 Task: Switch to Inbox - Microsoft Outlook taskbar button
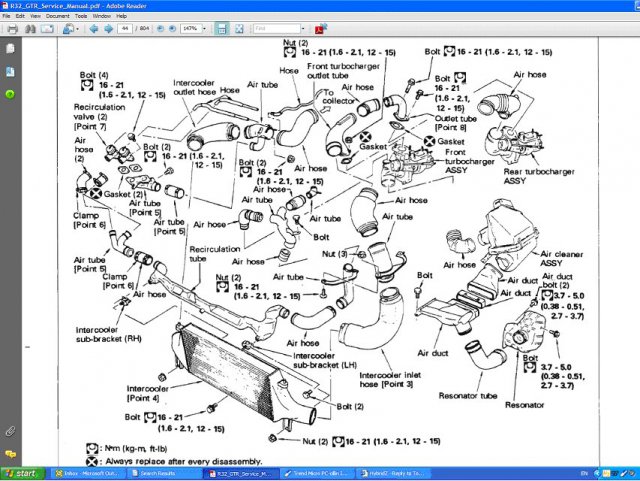tap(77, 473)
